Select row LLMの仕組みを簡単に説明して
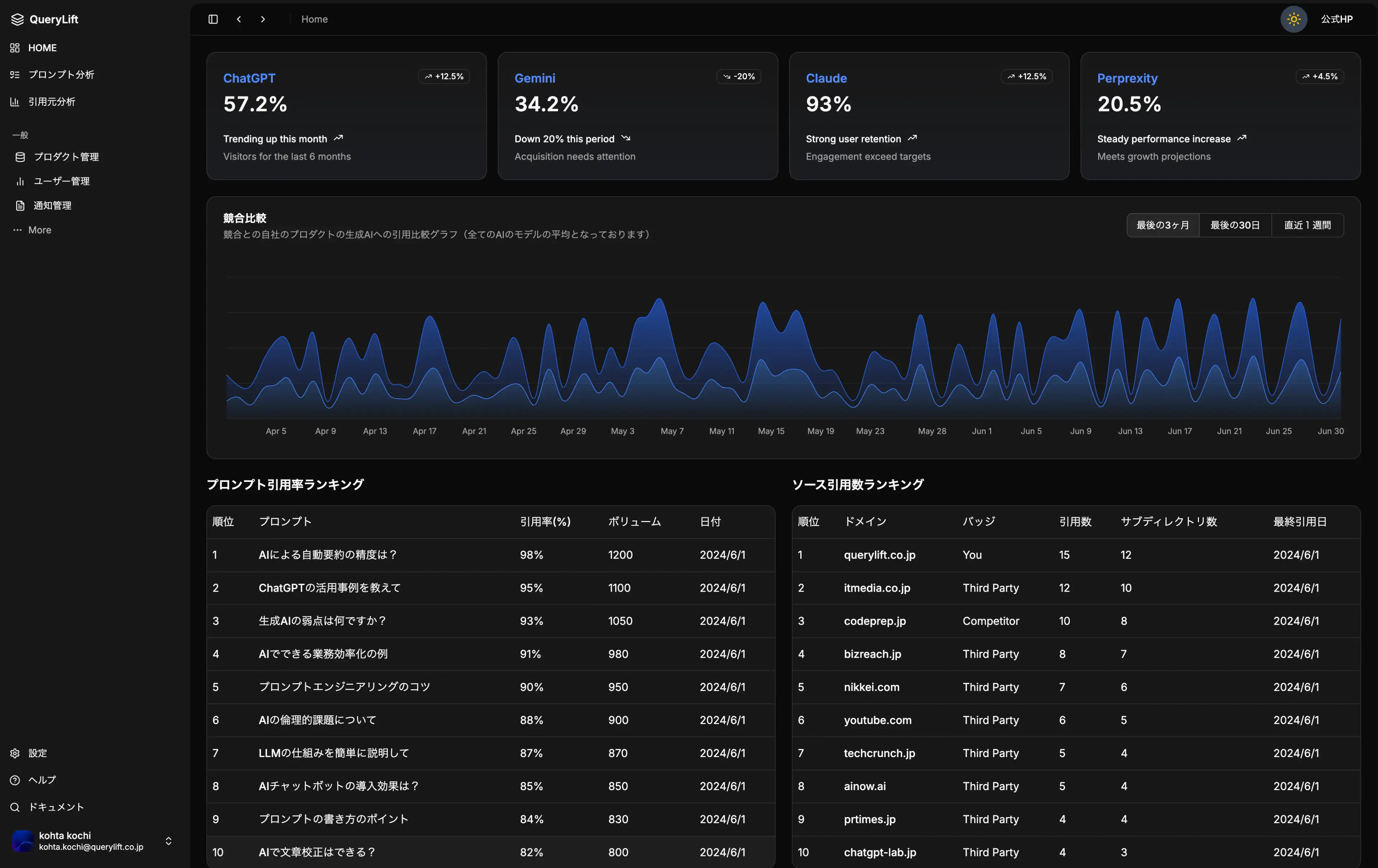Screen dimensions: 1378x868 tap(491, 754)
